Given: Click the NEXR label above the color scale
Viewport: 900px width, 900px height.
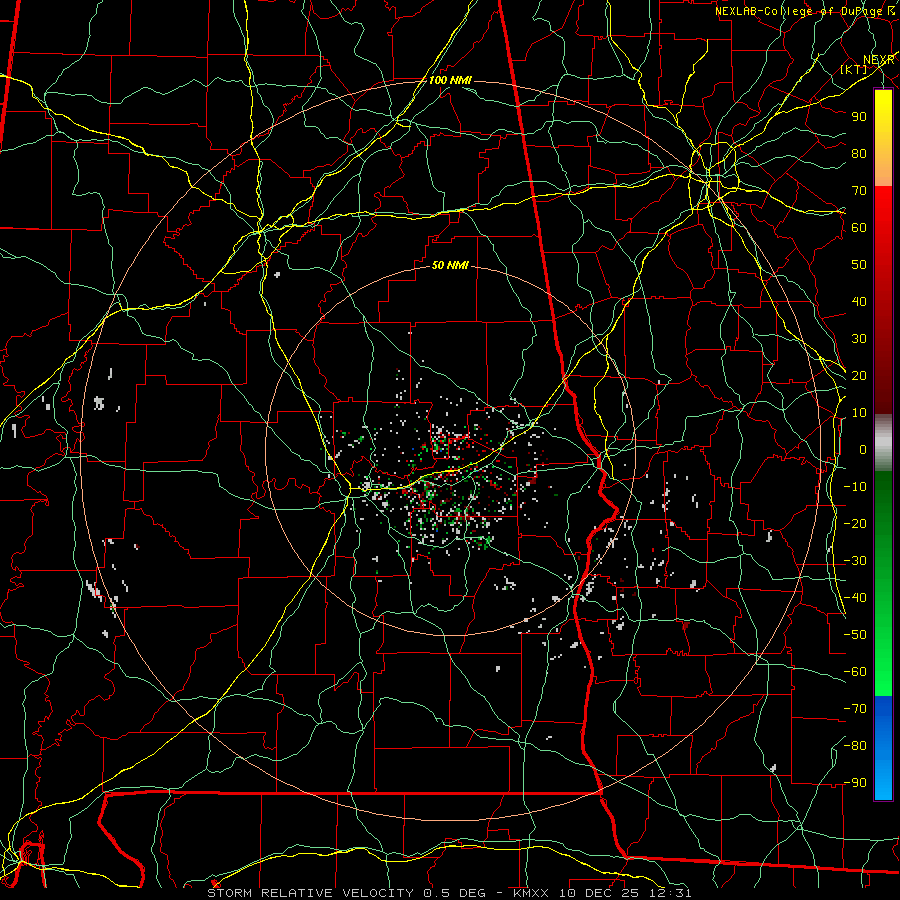Looking at the screenshot, I should coord(879,60).
